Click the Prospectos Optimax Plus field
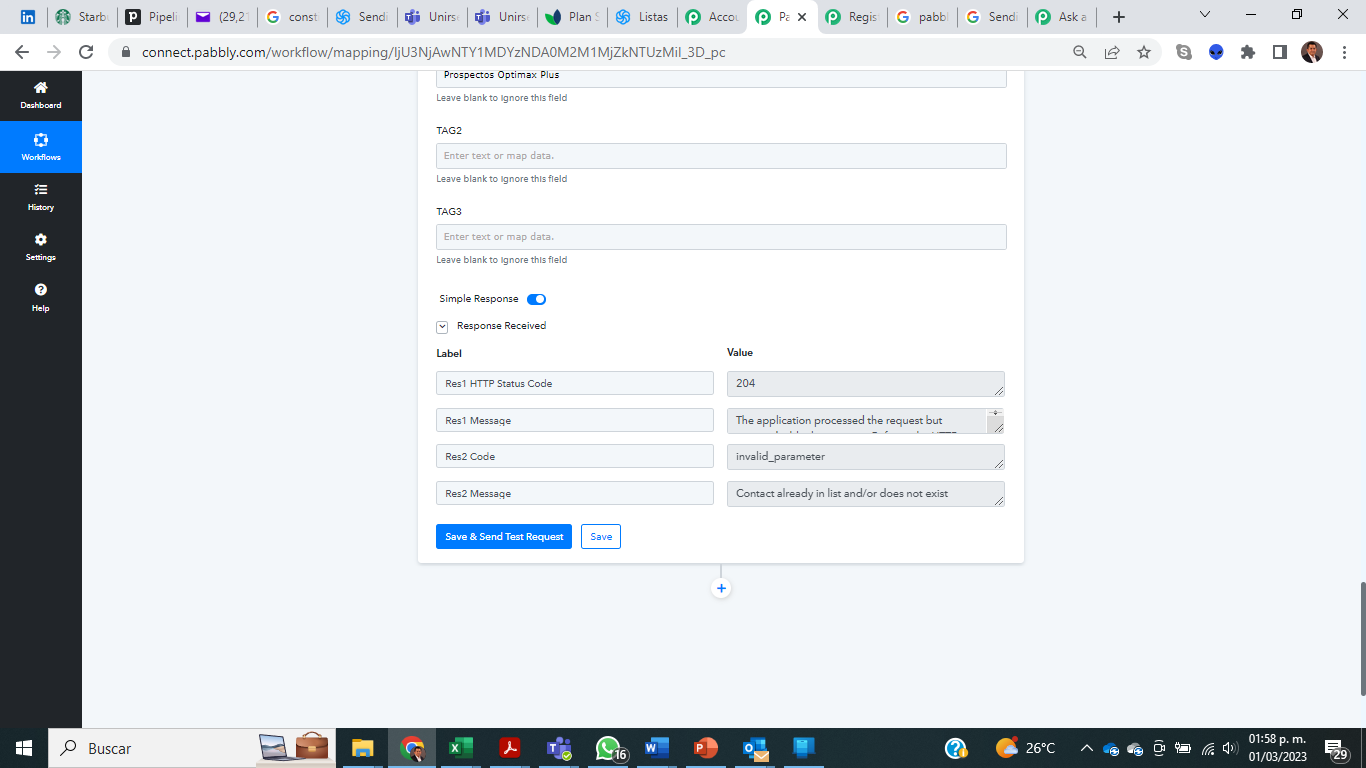 (x=721, y=76)
